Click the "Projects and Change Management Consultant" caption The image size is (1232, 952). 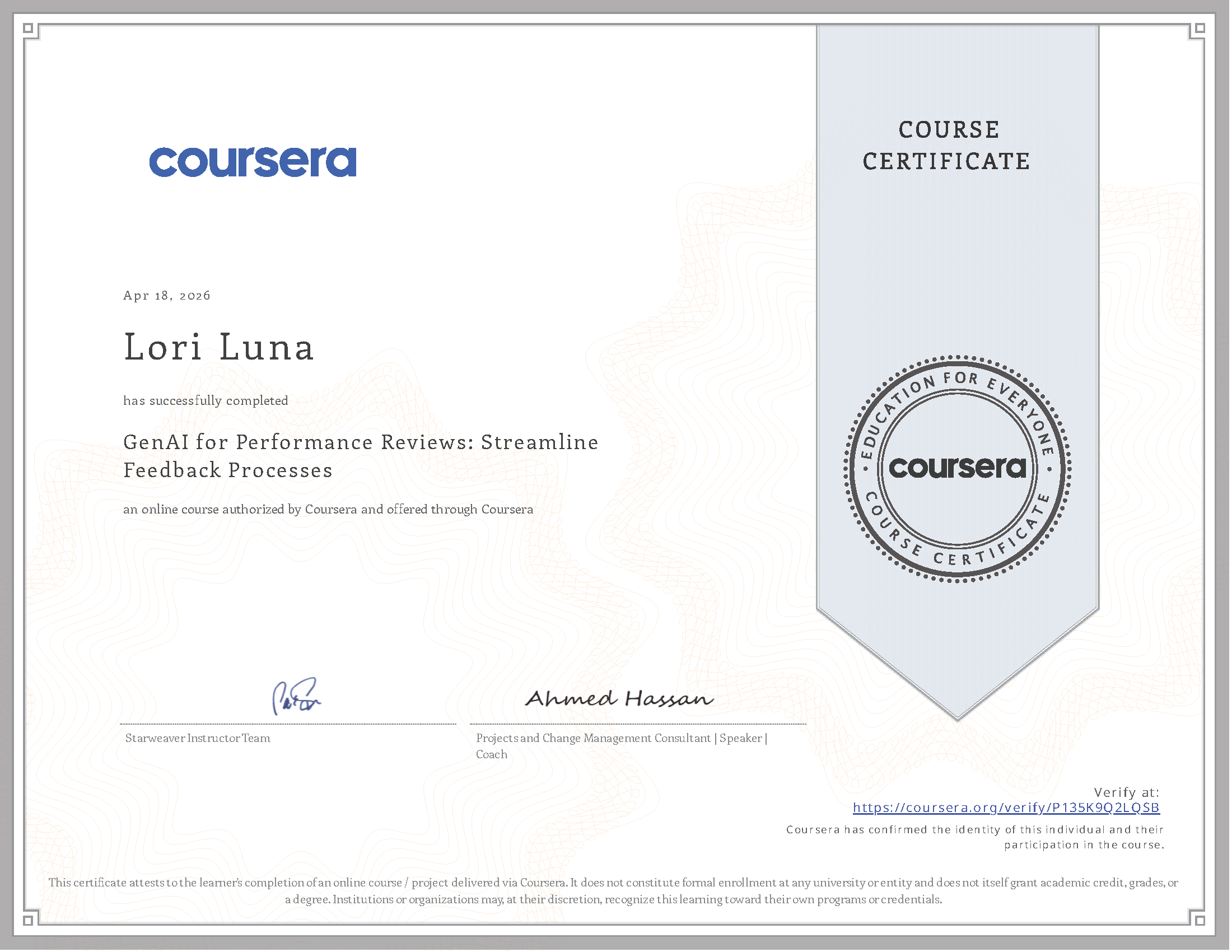[623, 748]
